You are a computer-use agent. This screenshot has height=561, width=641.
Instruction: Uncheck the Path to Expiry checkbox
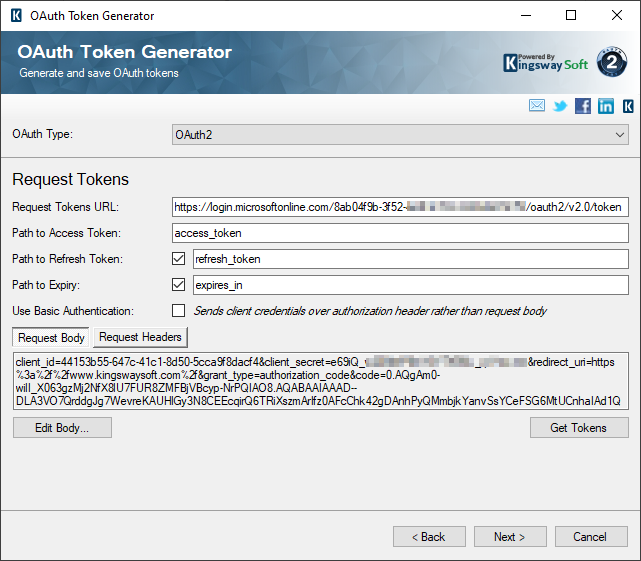pos(179,285)
